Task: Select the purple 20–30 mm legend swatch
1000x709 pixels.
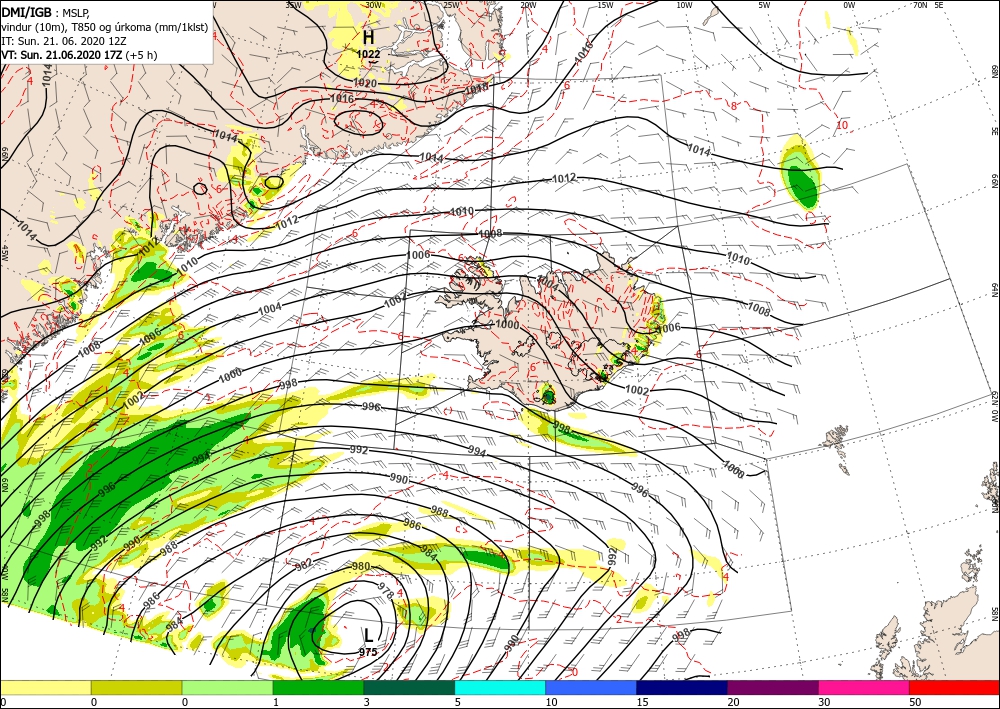Action: coord(773,687)
